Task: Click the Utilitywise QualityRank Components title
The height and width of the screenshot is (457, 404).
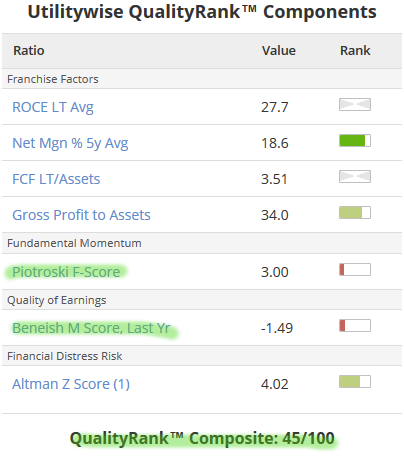Action: point(202,12)
